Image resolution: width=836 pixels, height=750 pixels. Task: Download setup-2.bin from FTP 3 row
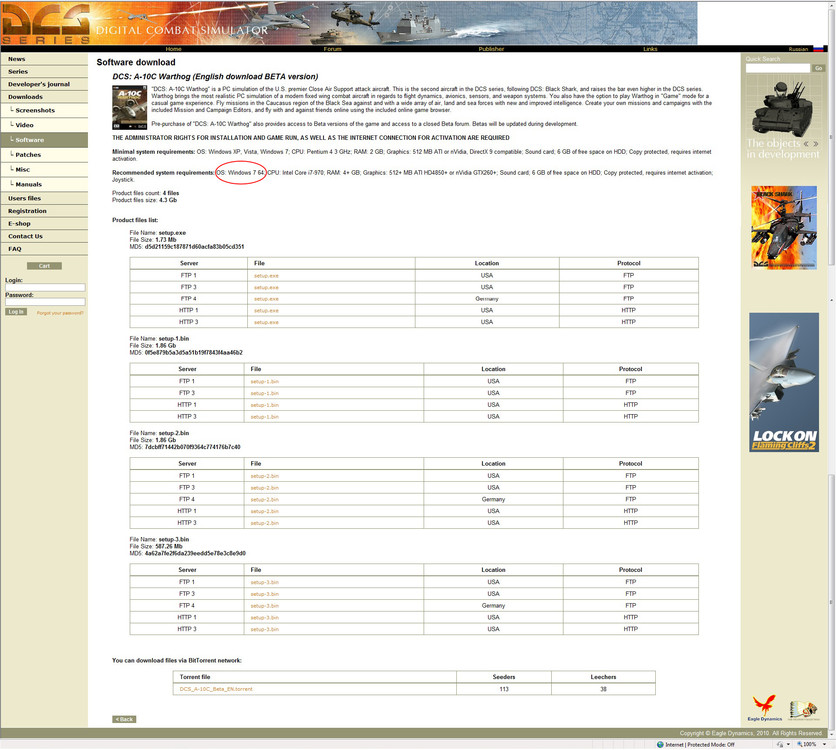(x=264, y=488)
